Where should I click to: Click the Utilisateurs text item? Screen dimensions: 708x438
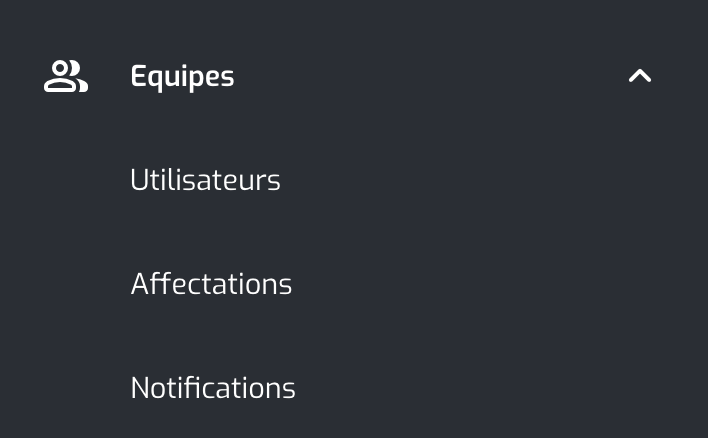click(205, 180)
